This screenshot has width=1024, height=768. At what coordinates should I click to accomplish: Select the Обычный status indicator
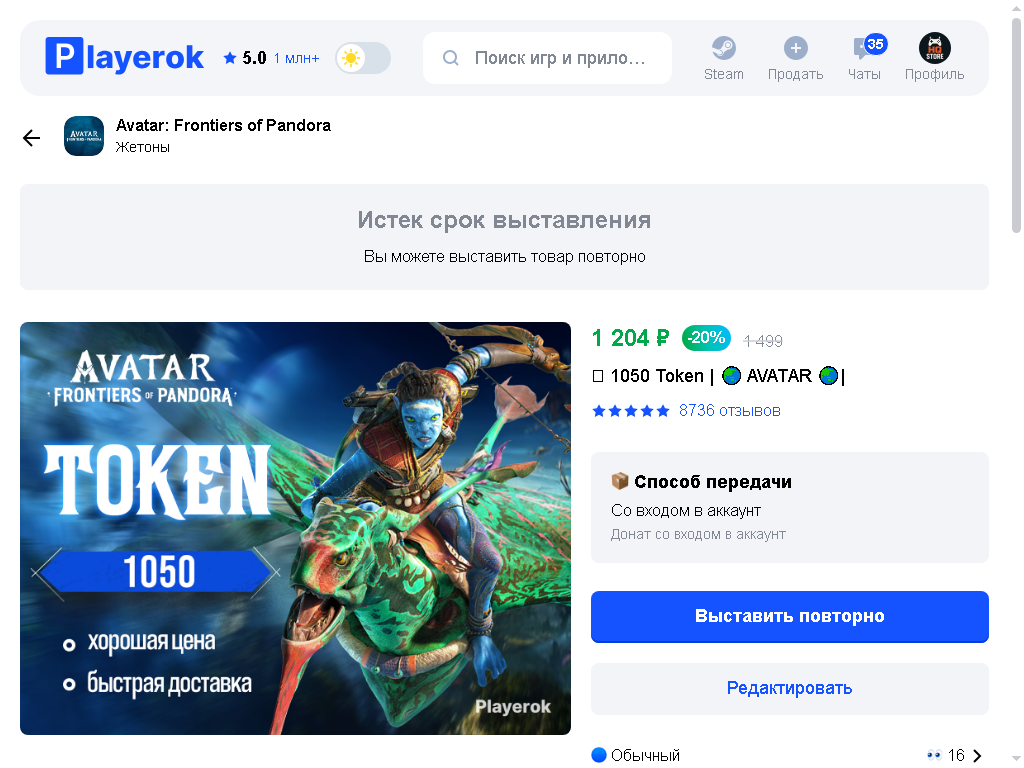click(x=635, y=755)
